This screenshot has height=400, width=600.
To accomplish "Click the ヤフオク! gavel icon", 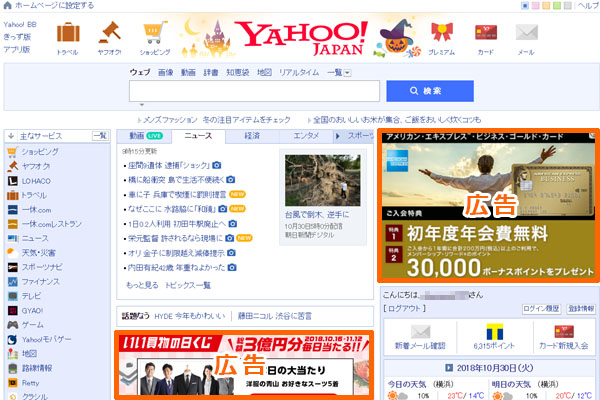I will click(x=110, y=32).
